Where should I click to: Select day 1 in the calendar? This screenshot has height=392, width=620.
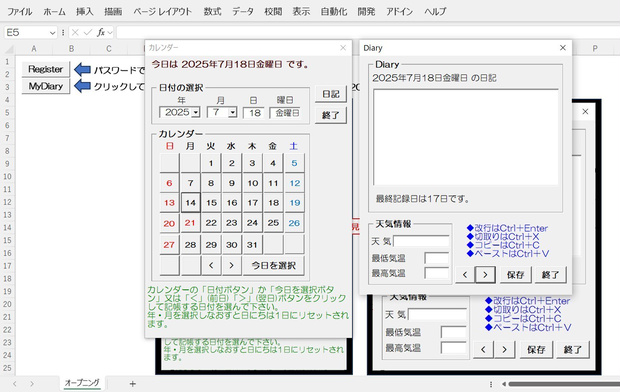click(211, 163)
